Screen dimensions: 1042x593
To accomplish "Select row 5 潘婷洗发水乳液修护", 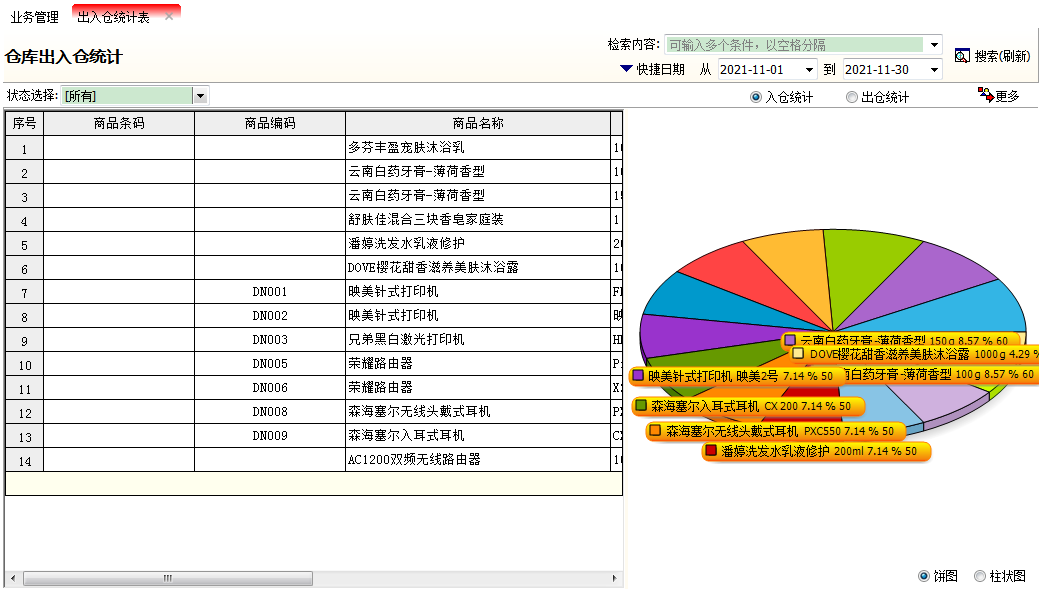I will pyautogui.click(x=314, y=243).
